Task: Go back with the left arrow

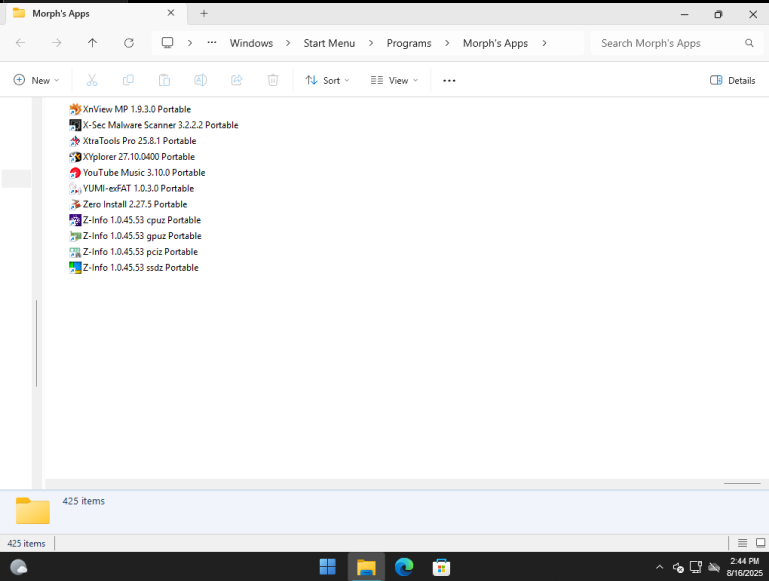Action: click(21, 43)
